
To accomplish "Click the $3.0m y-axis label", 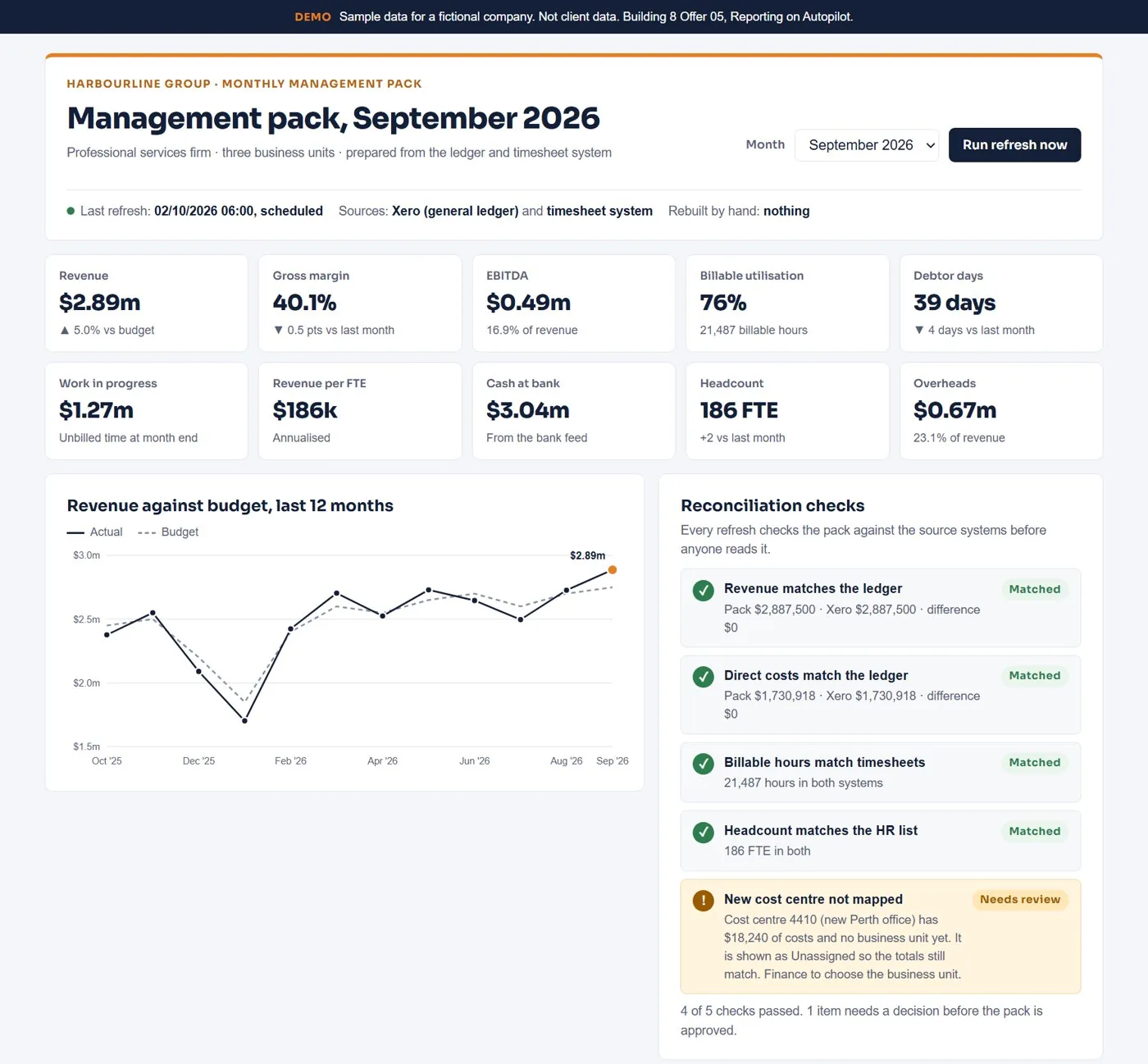I will (x=86, y=555).
